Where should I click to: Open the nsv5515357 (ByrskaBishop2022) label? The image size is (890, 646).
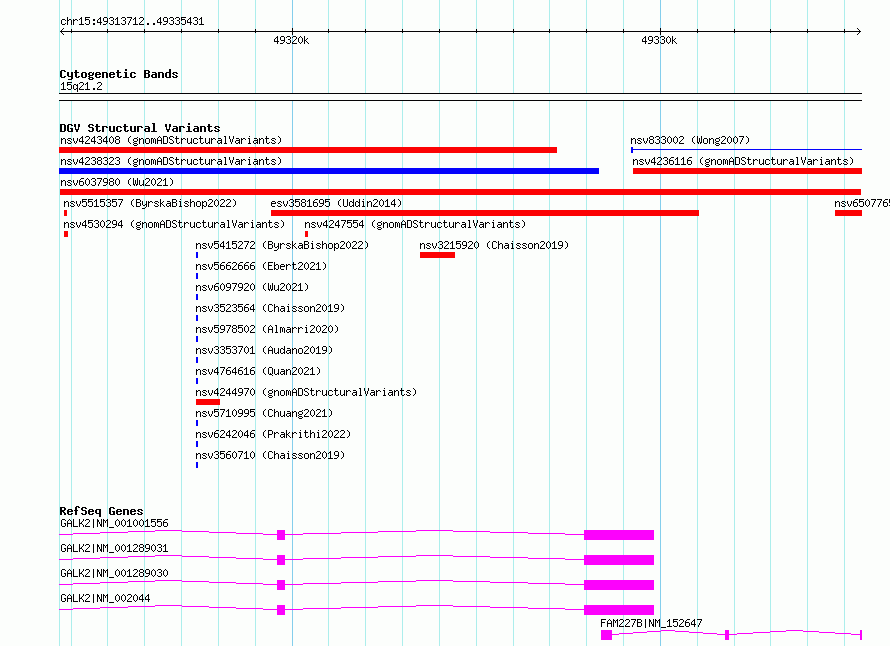pos(150,203)
